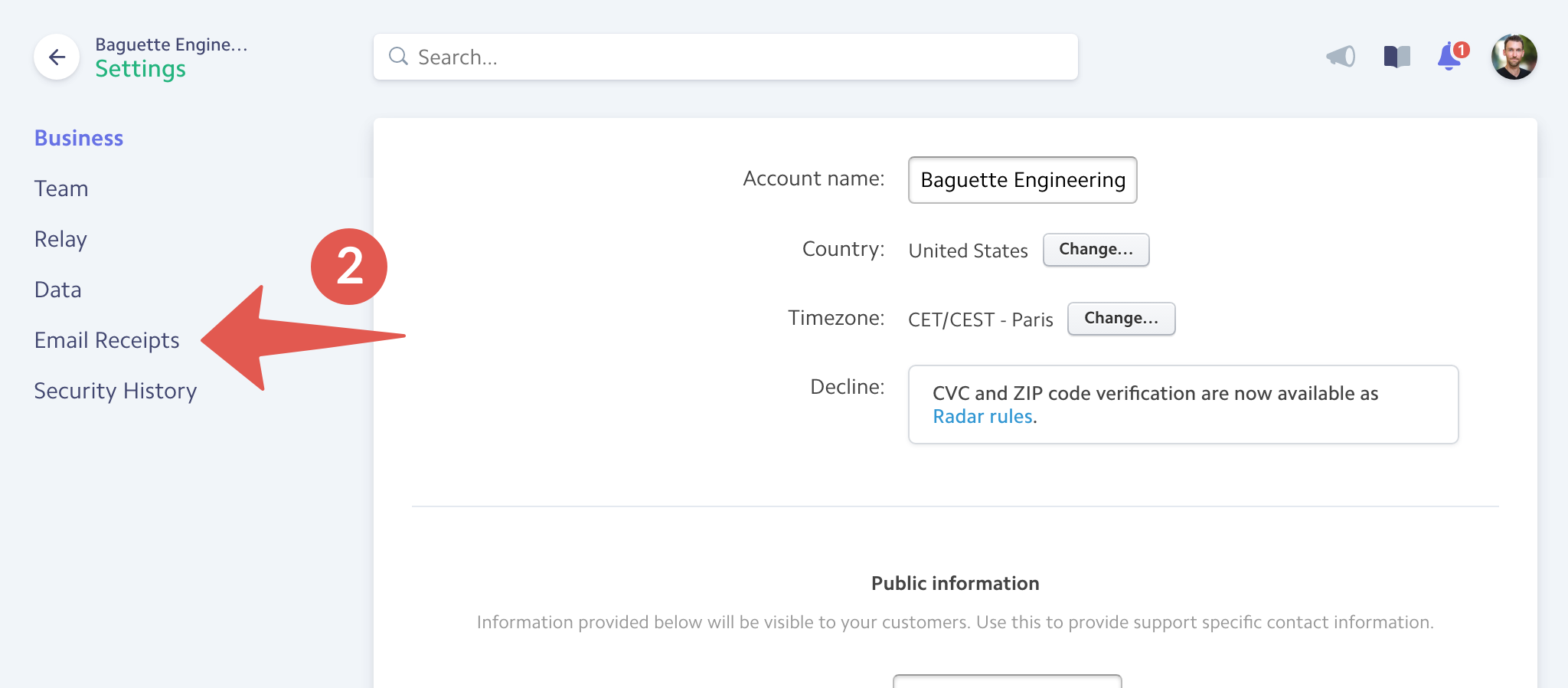Follow the Radar rules link
This screenshot has width=1568, height=688.
[983, 417]
